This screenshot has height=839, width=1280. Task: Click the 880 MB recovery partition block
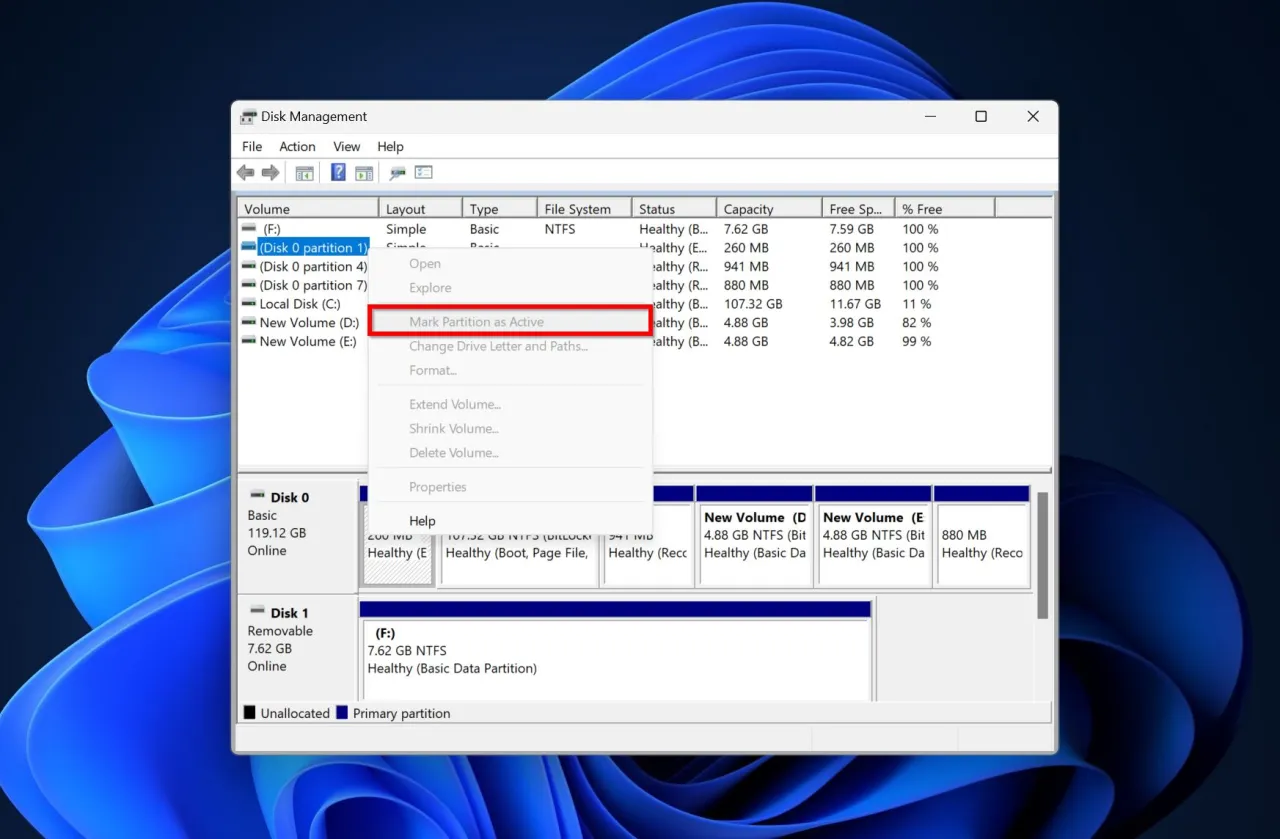tap(981, 544)
